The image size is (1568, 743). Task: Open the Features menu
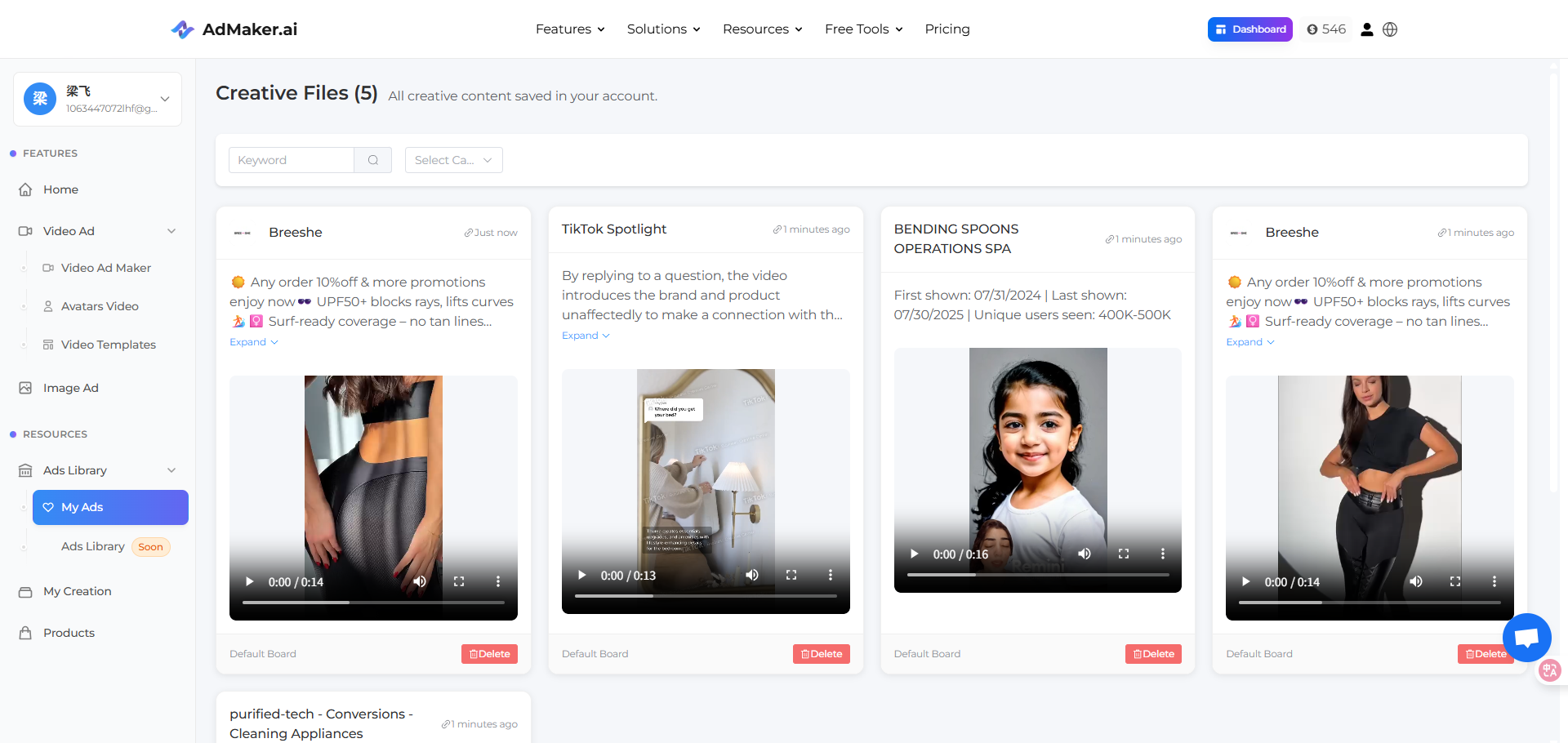(570, 29)
